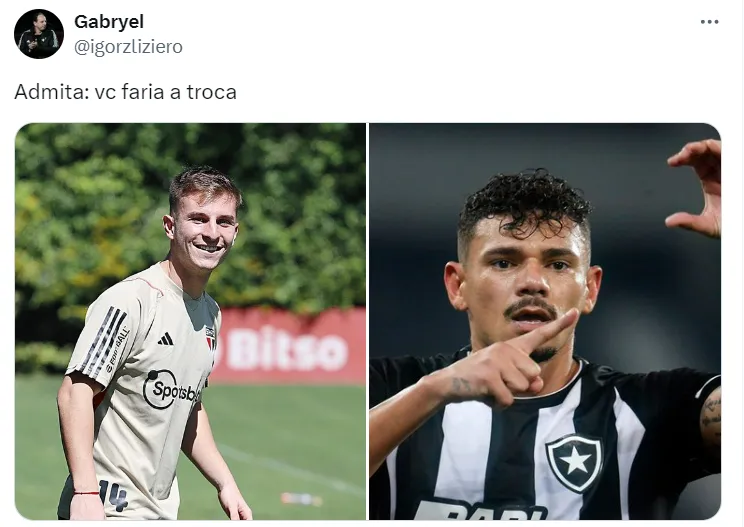Visit the Gabryel display name link
This screenshot has width=744, height=527.
pyautogui.click(x=109, y=22)
